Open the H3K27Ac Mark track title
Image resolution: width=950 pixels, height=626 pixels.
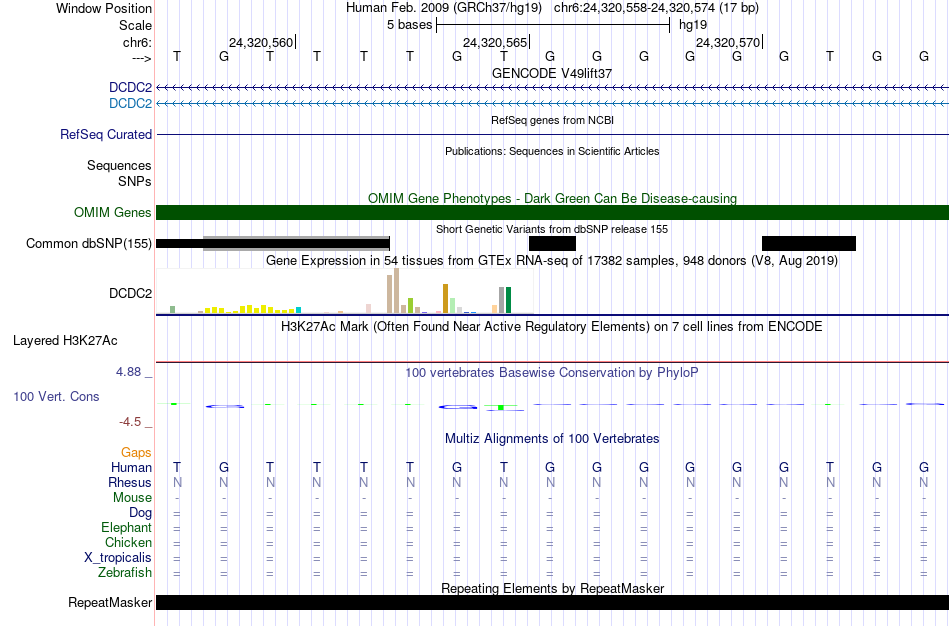(x=552, y=327)
